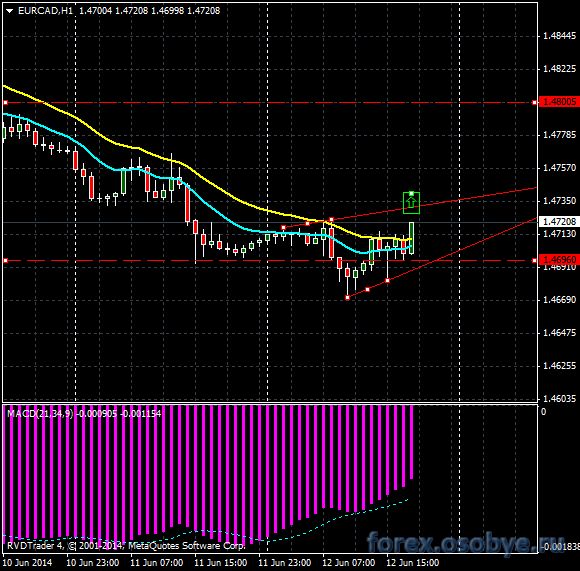This screenshot has height=571, width=580.
Task: Grab left handle of lower dashed red line
Action: [x=5, y=261]
